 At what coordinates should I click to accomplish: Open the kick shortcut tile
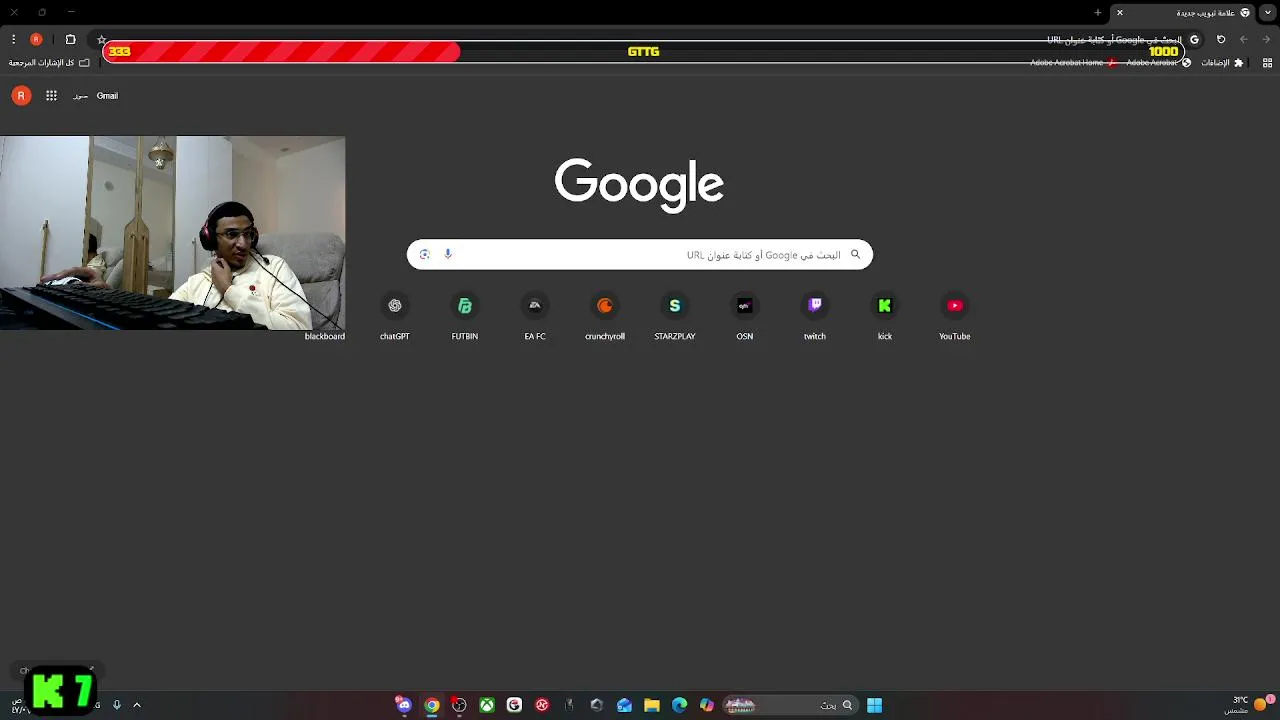884,316
